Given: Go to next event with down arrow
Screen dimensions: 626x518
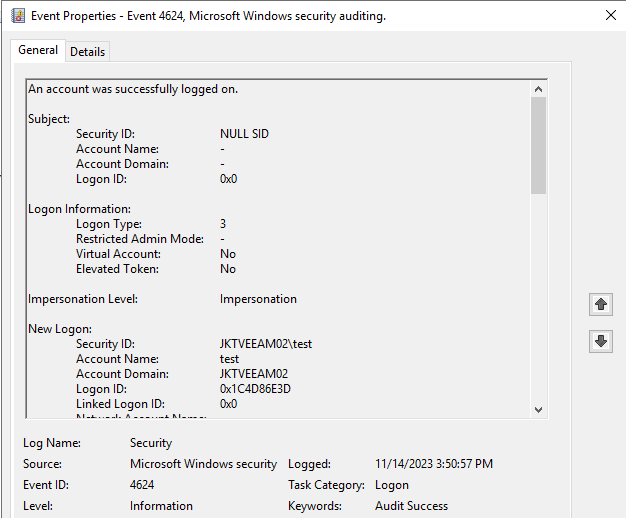Looking at the screenshot, I should [600, 341].
